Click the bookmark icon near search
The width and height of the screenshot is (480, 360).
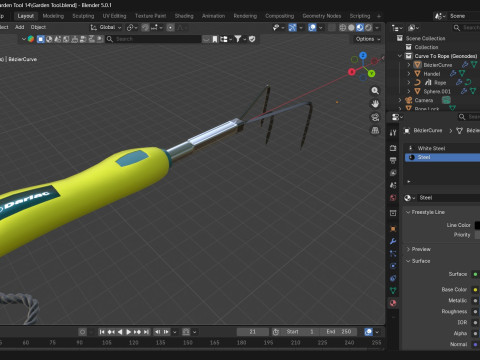tap(215, 39)
